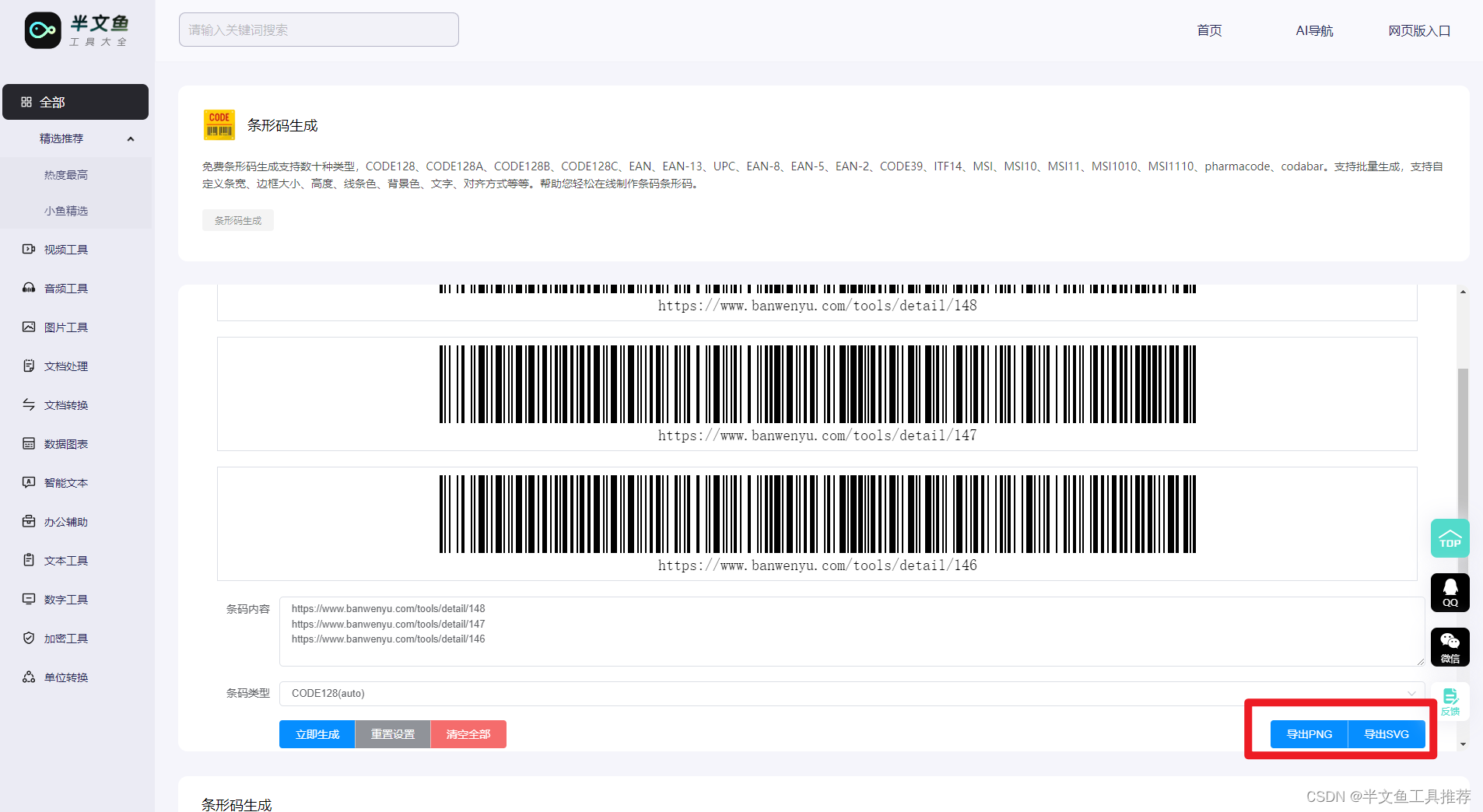The height and width of the screenshot is (812, 1483).
Task: Click 清空全部 button
Action: point(468,734)
